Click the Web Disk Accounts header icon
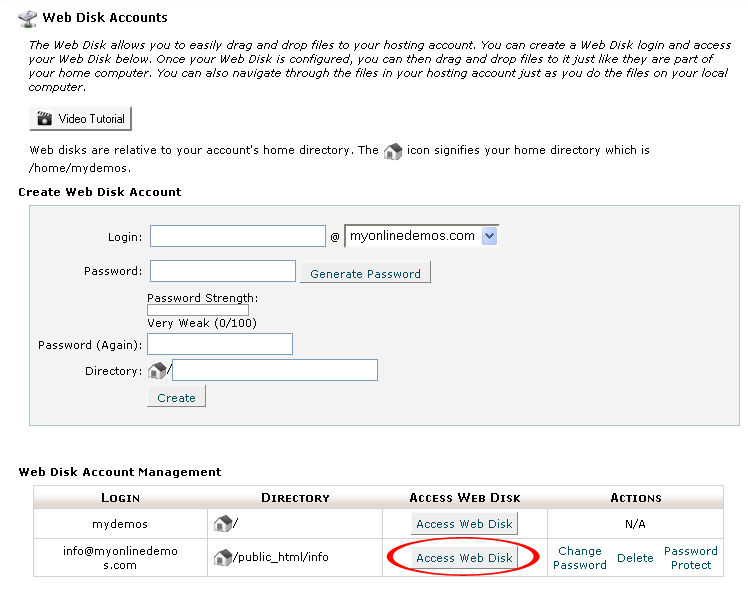748x606 pixels. point(27,19)
